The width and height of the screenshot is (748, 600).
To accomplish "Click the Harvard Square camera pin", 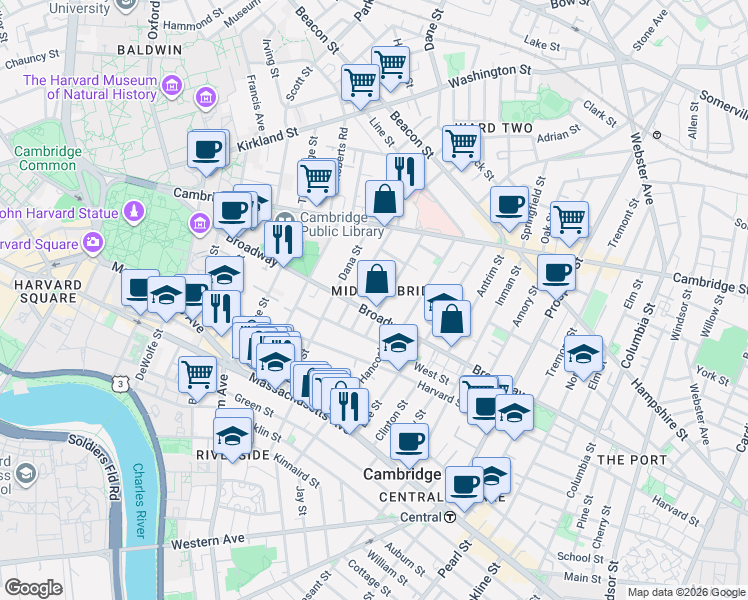I will click(x=93, y=243).
